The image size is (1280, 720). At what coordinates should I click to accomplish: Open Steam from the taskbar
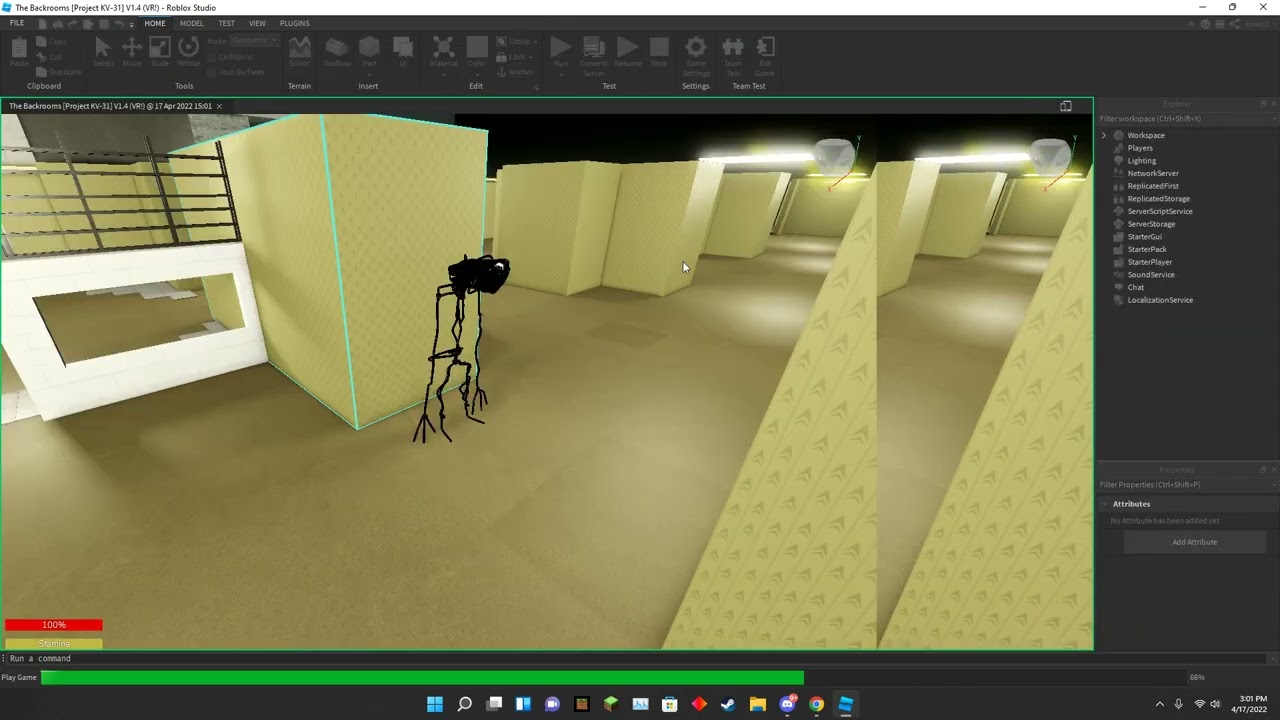[x=728, y=704]
